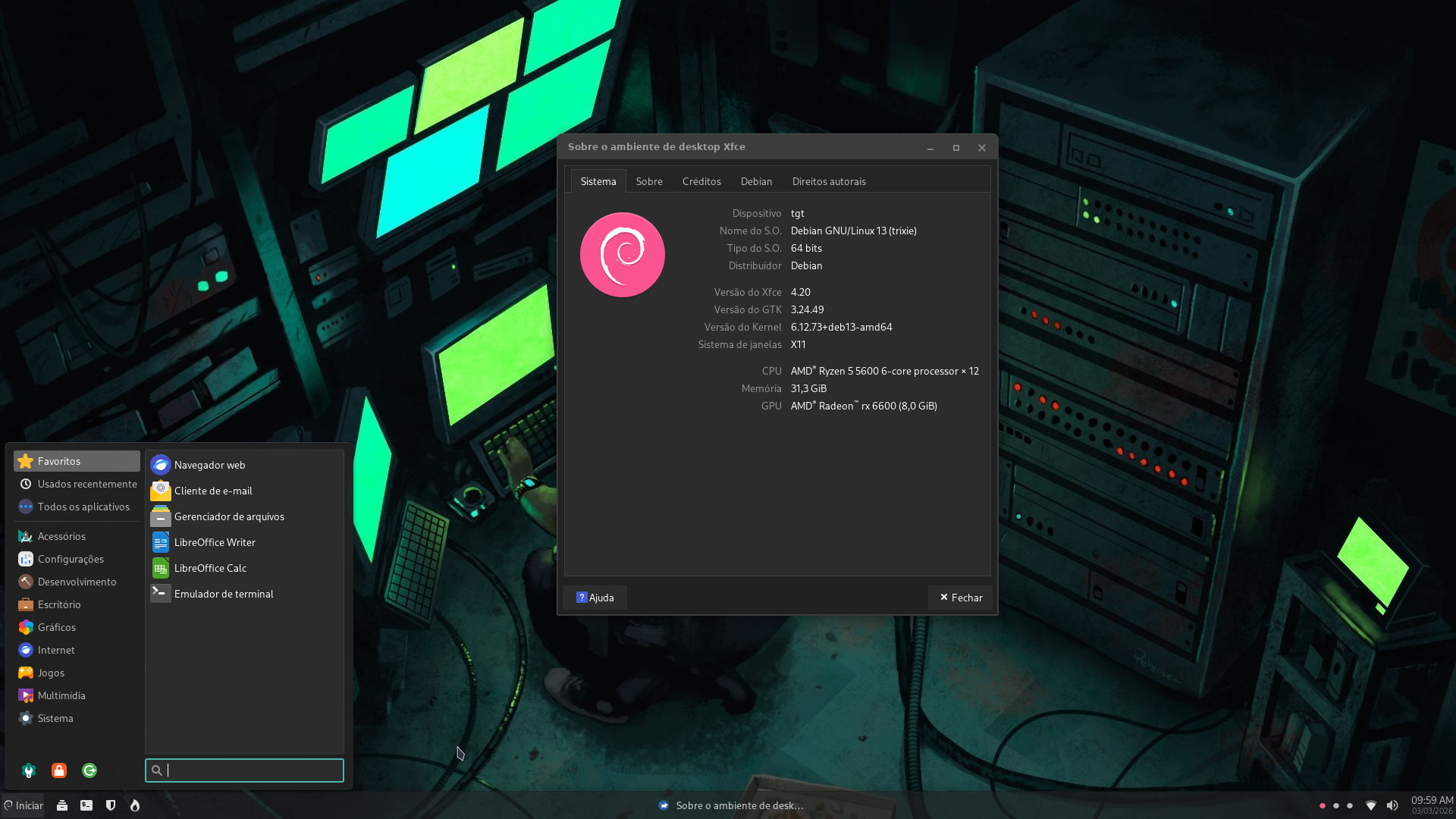Open the file manager drawer icon in taskbar

pos(62,805)
